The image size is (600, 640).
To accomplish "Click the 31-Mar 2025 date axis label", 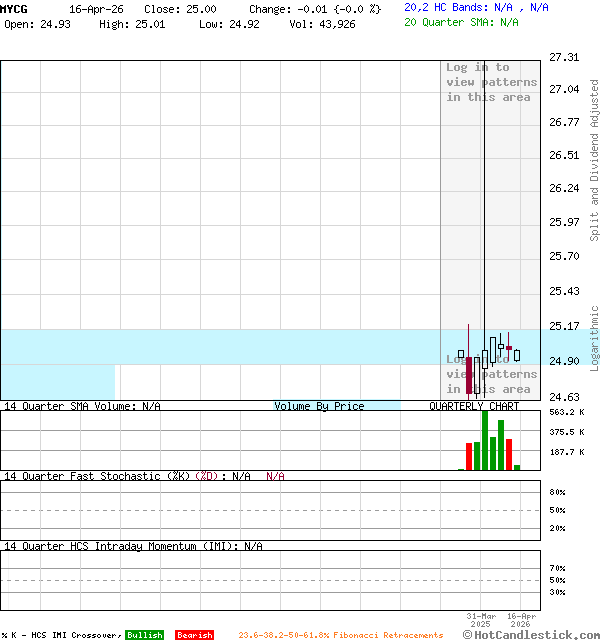I will tap(480, 620).
